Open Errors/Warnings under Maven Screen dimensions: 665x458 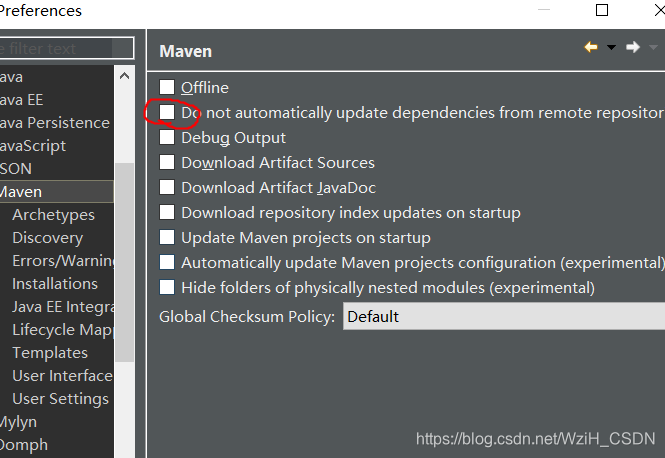tap(63, 260)
